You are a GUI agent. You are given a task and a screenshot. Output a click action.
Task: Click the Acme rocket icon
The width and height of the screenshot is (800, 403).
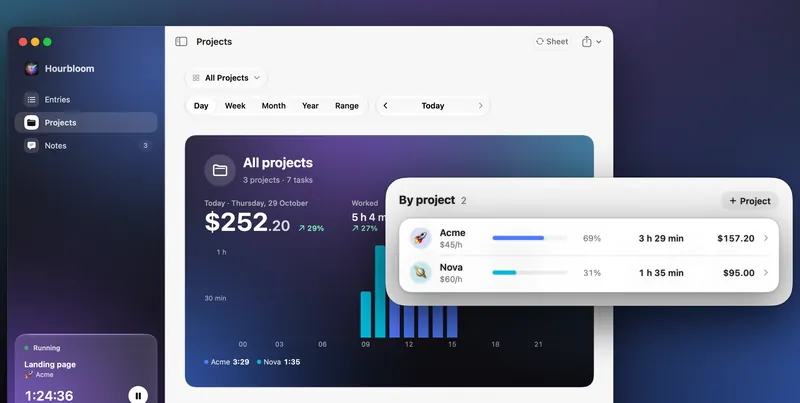(420, 238)
